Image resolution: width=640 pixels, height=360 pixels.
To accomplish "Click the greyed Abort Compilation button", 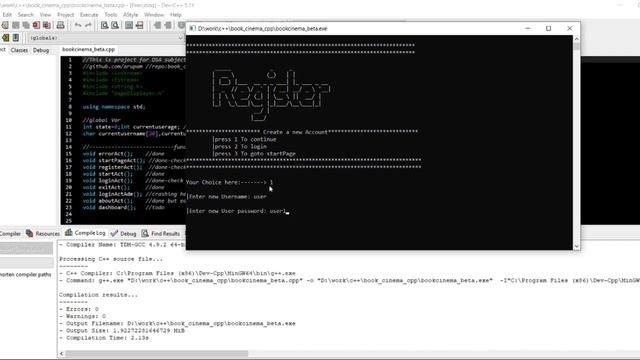I will tap(26, 249).
